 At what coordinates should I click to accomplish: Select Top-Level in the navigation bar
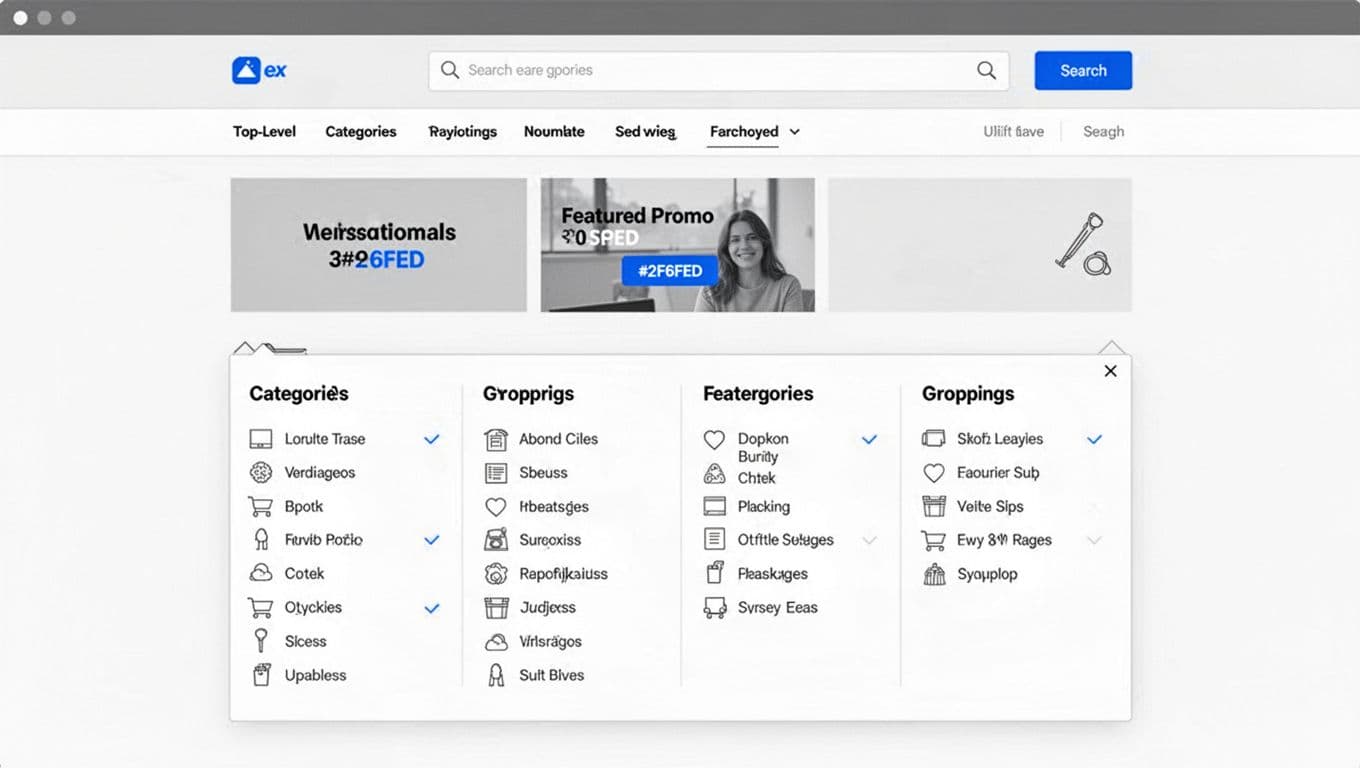[263, 131]
